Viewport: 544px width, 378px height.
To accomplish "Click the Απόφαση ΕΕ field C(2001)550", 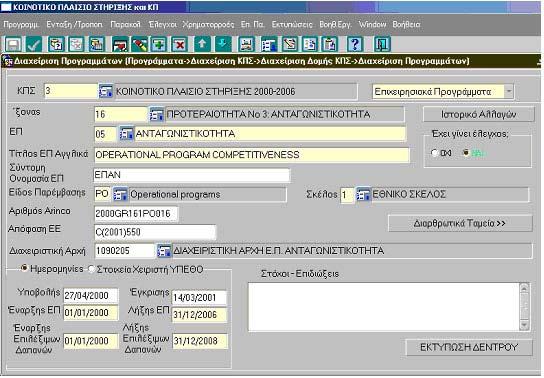I will (x=155, y=232).
